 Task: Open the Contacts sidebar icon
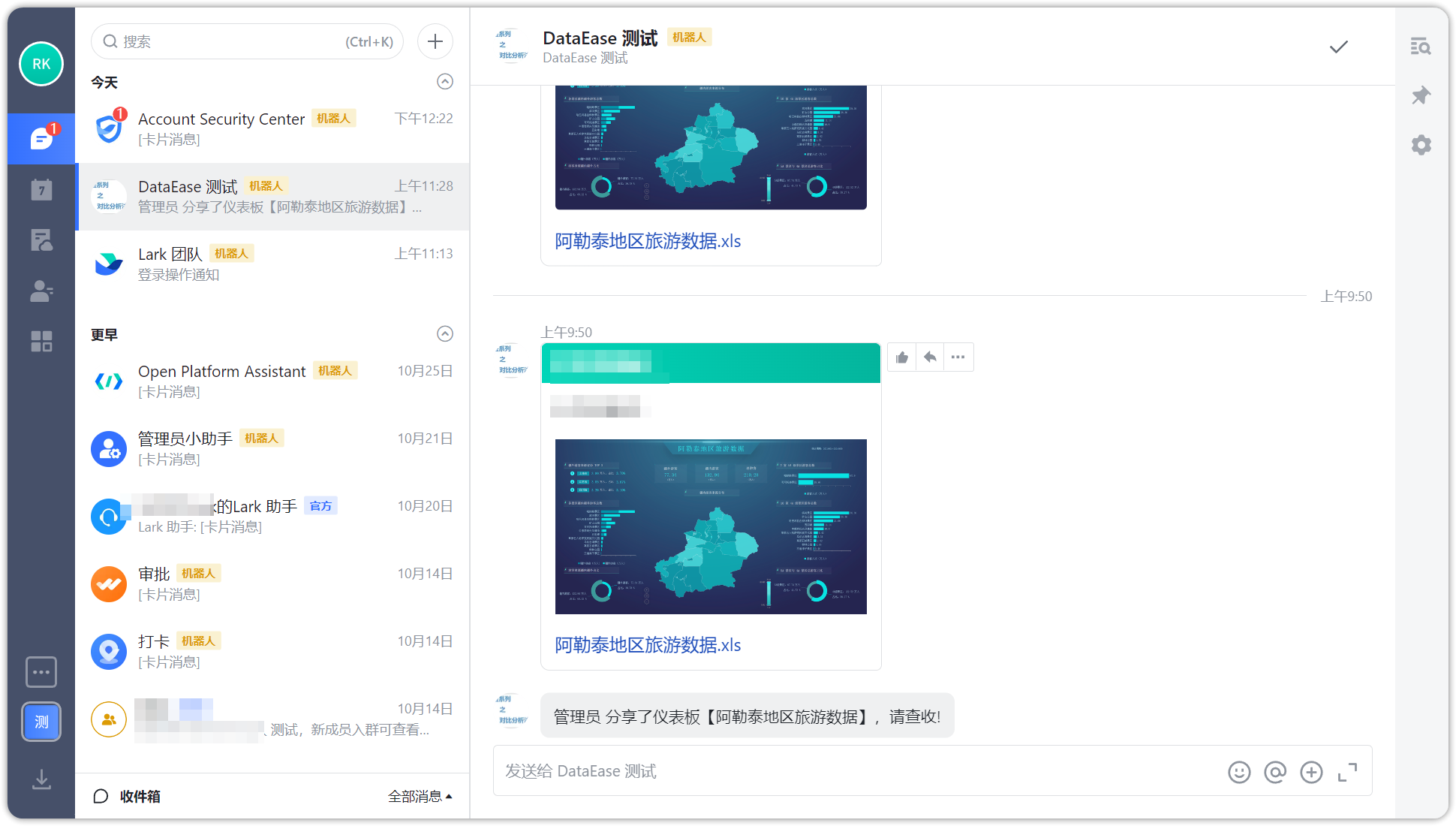click(x=41, y=291)
